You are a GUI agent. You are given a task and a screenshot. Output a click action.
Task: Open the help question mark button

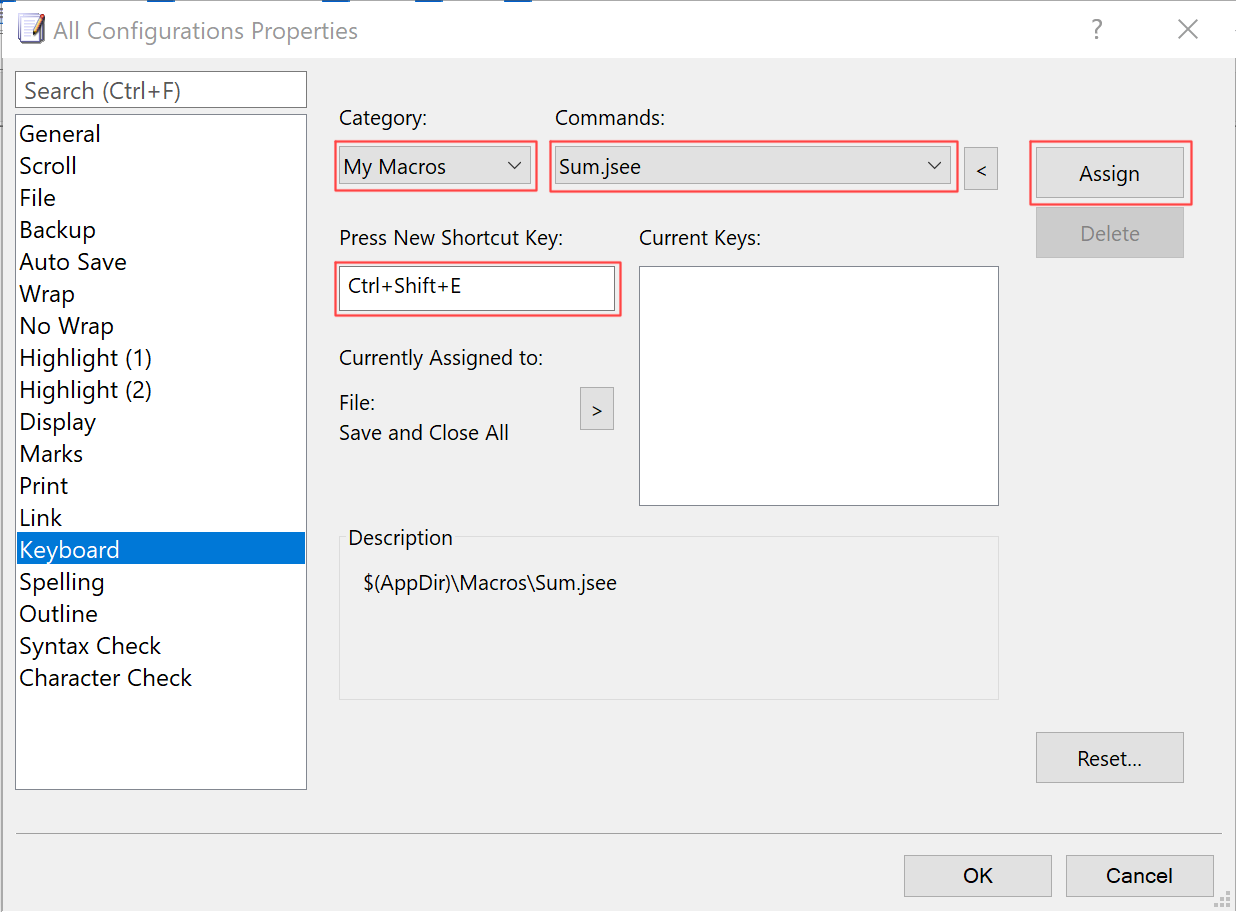(x=1097, y=29)
